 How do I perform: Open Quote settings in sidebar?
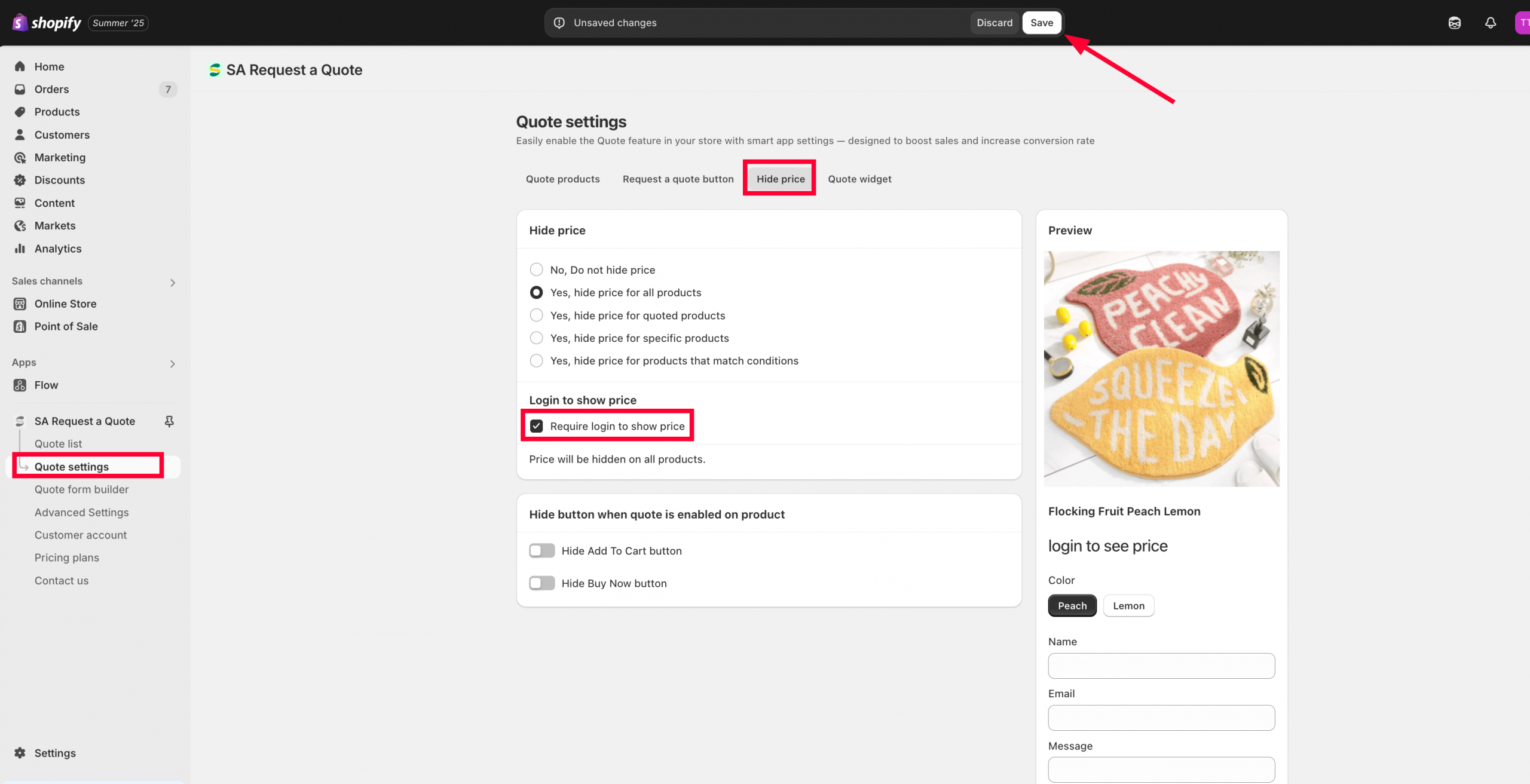coord(72,467)
